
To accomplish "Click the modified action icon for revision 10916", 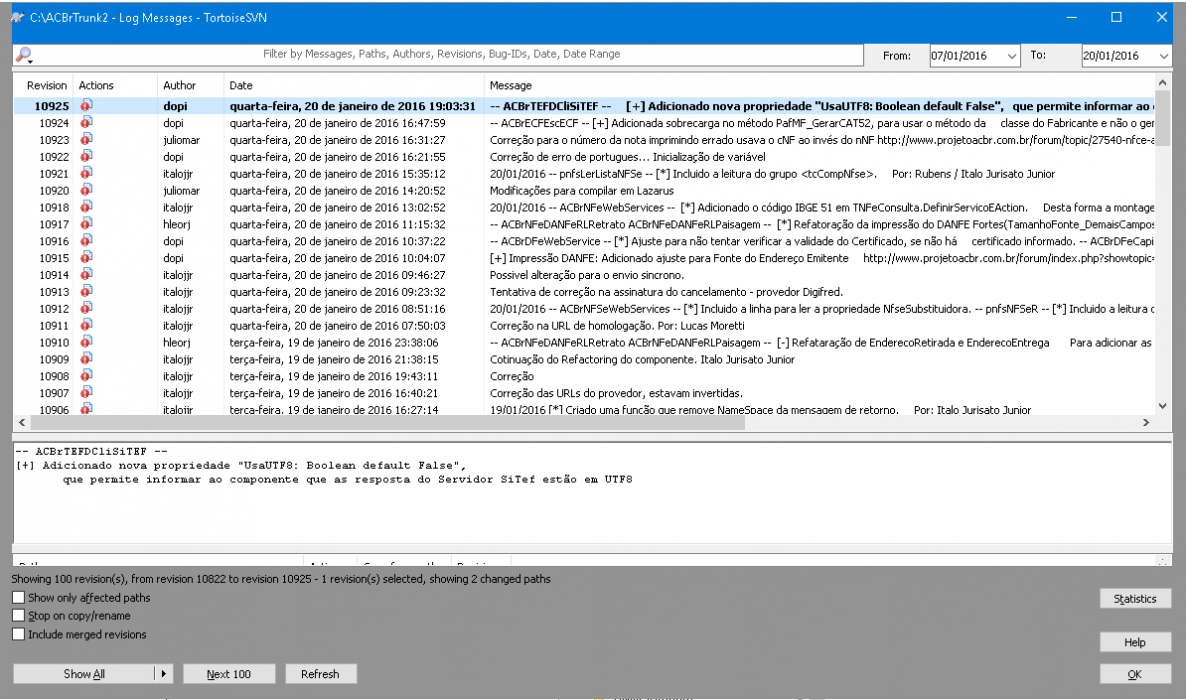I will 86,241.
